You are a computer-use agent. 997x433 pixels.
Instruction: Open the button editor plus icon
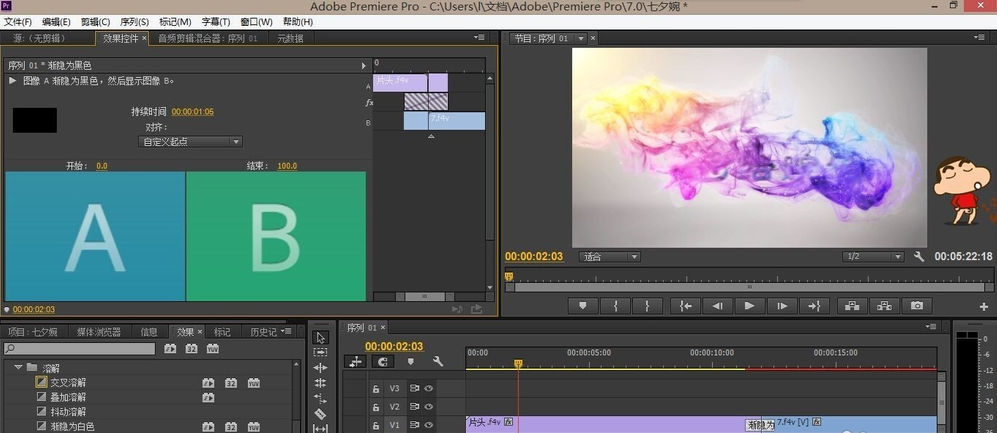tap(983, 306)
